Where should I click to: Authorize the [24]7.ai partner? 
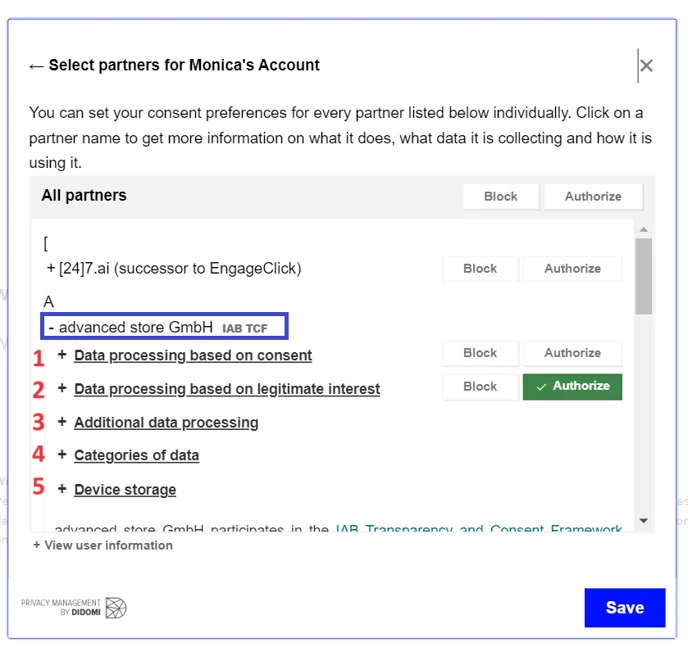[x=572, y=268]
